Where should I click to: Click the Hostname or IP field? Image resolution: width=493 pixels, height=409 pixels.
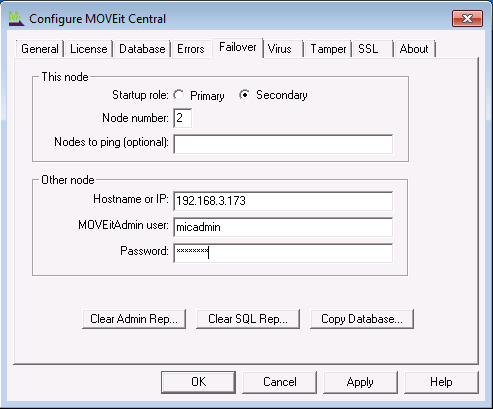click(x=283, y=201)
